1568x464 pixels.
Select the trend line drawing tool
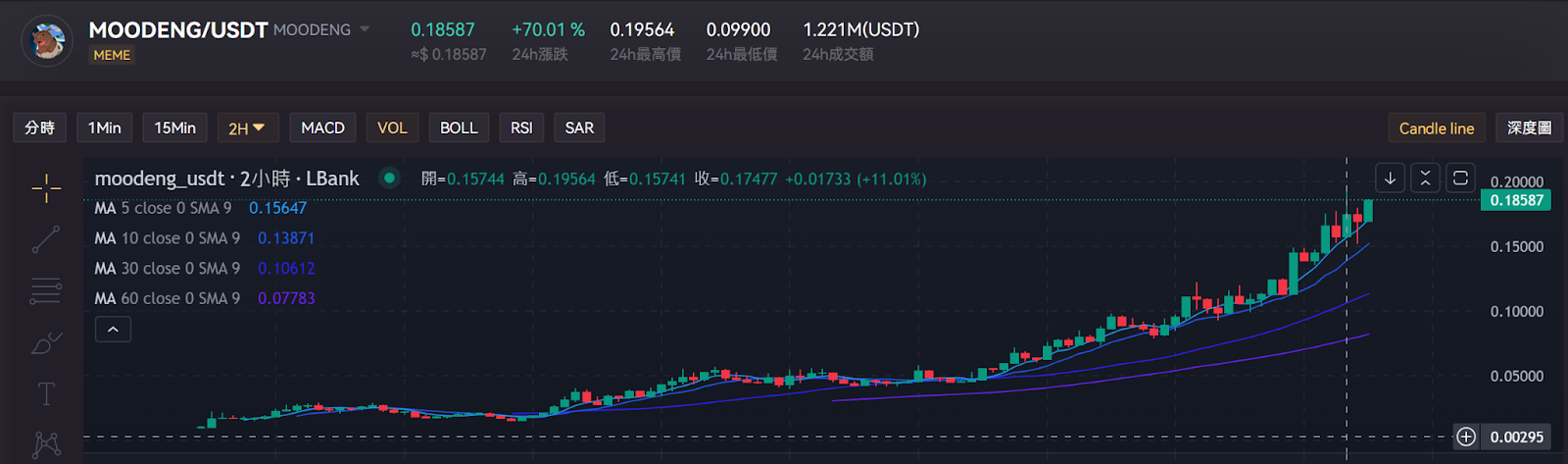click(x=46, y=239)
